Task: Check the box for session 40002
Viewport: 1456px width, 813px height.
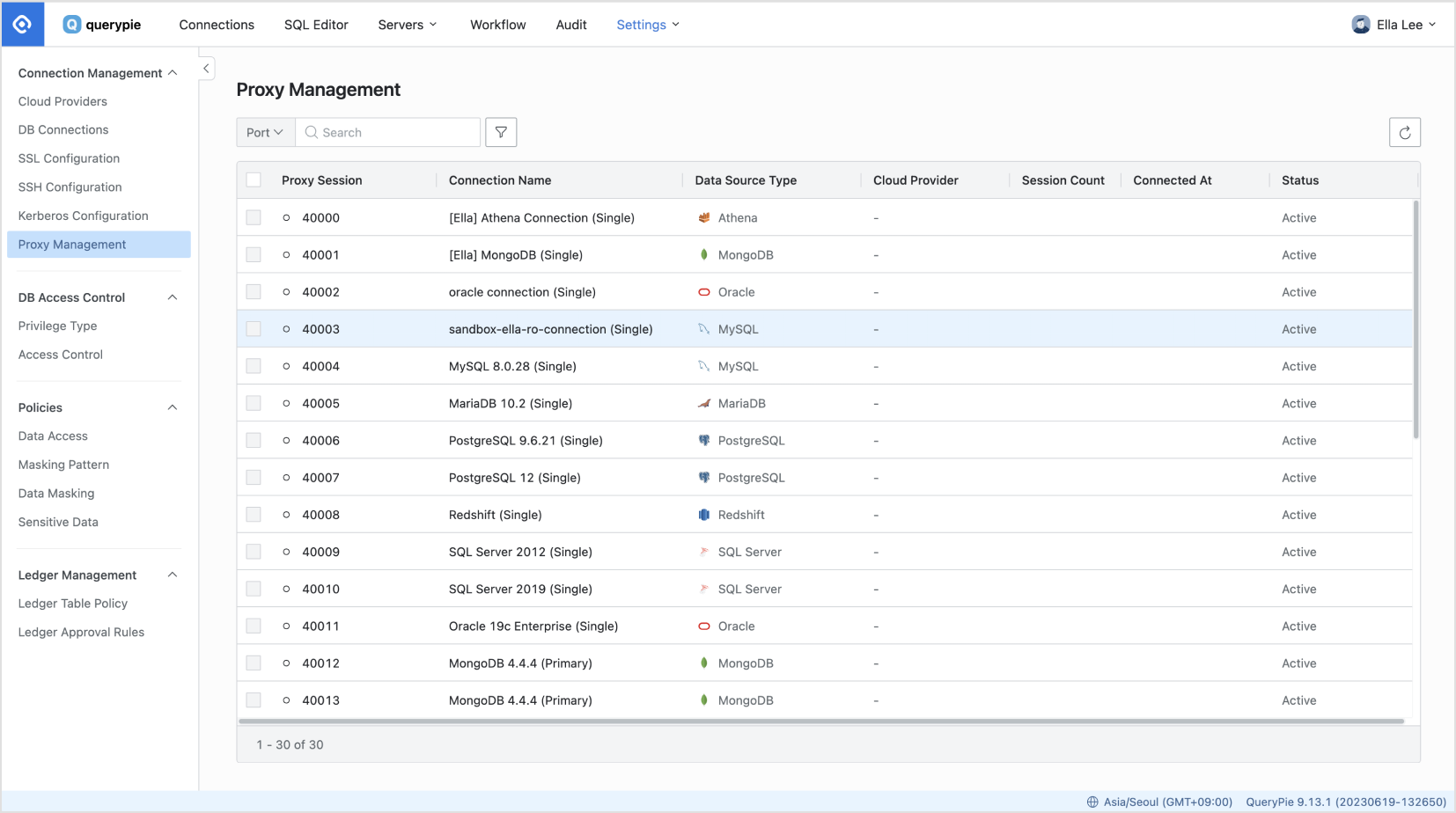Action: (254, 292)
